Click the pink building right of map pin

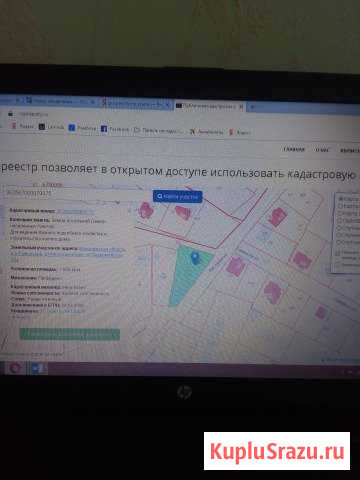[x=236, y=266]
